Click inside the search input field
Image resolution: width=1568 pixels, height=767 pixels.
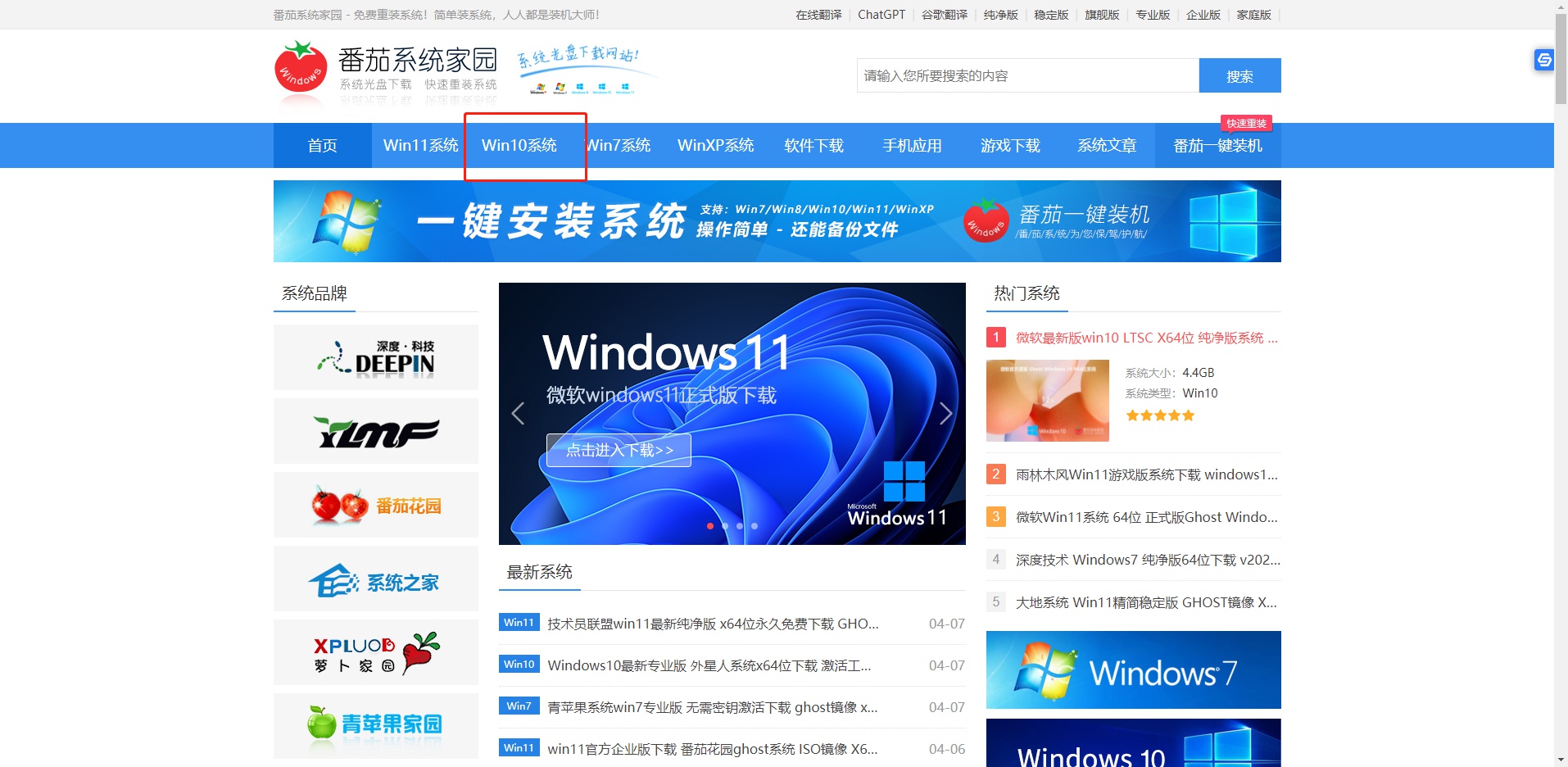(1024, 75)
